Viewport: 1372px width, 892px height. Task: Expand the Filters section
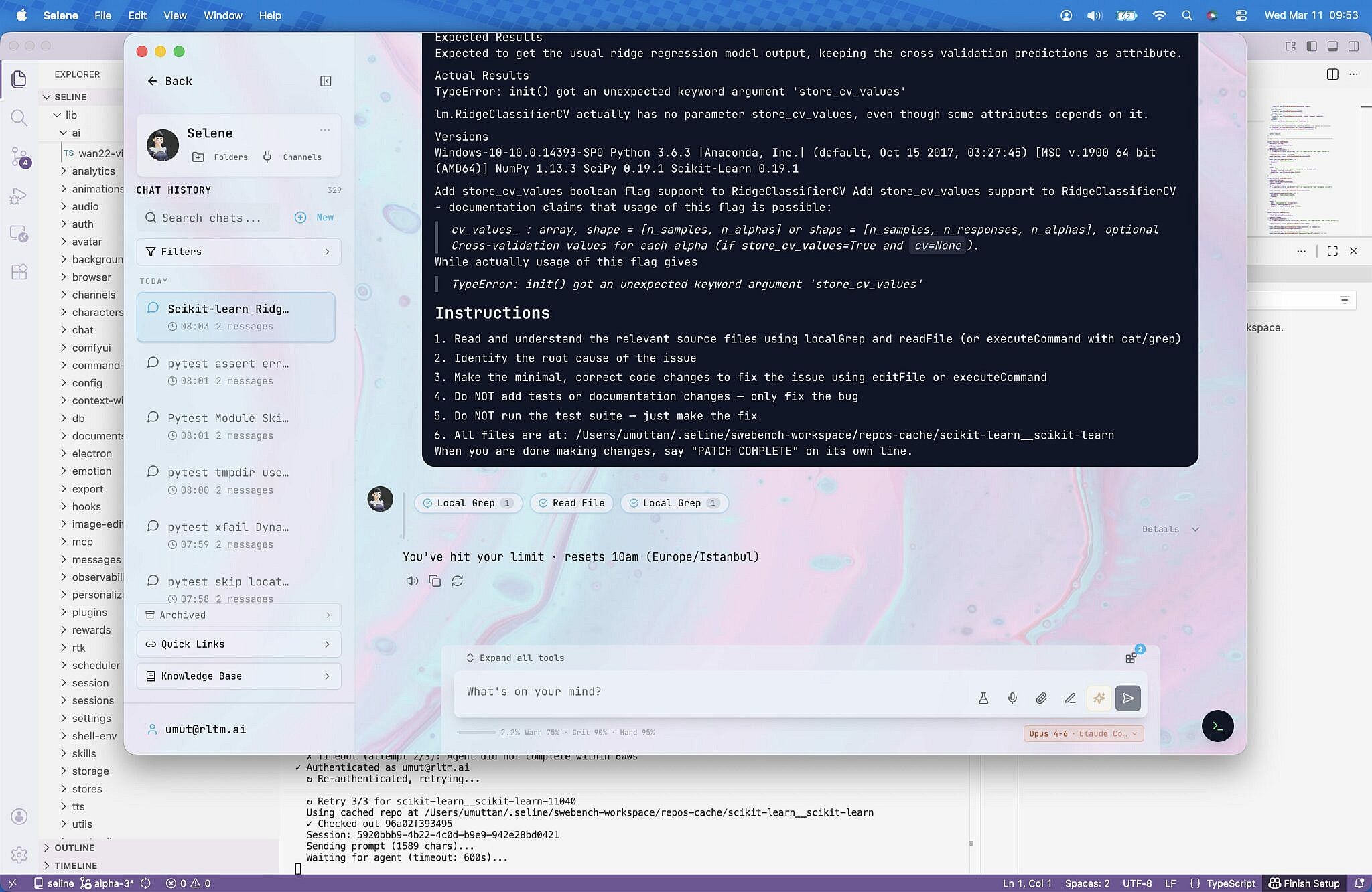tap(238, 252)
